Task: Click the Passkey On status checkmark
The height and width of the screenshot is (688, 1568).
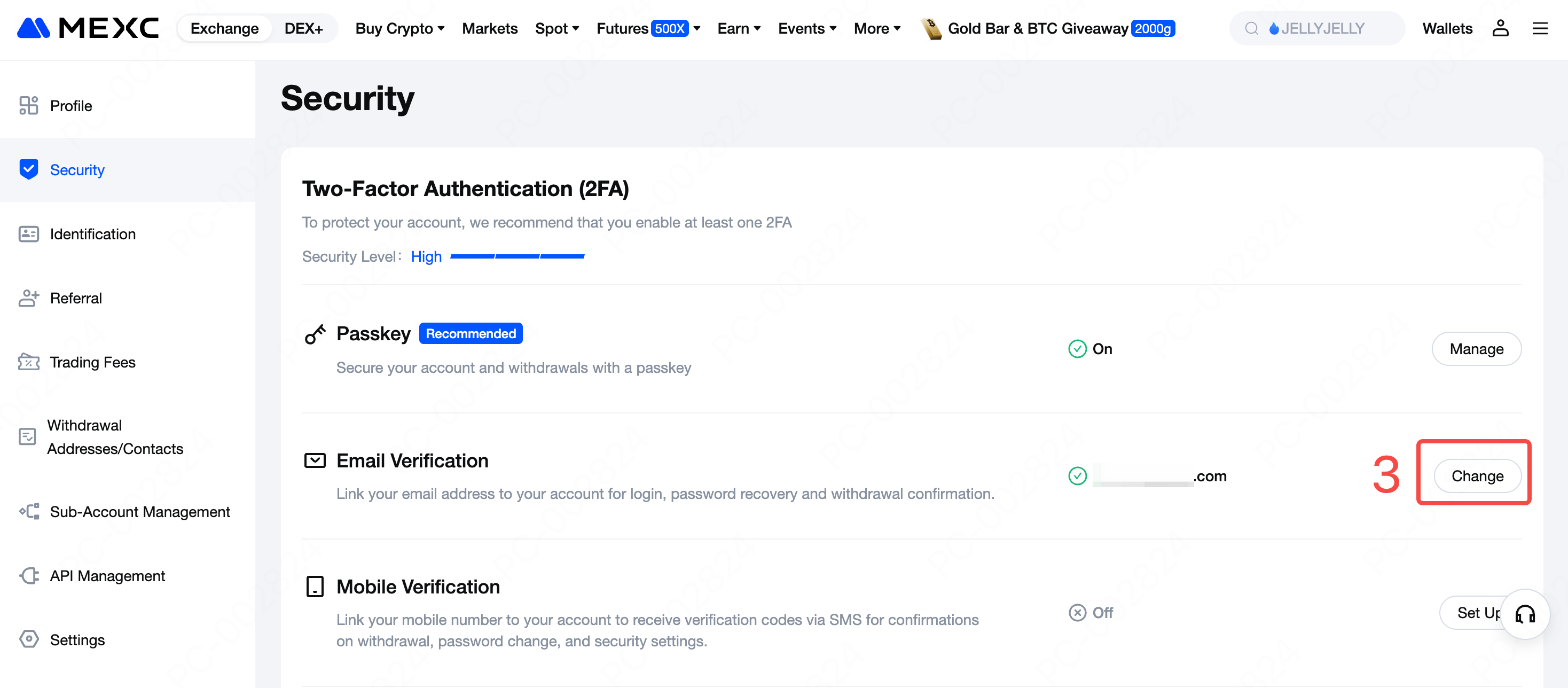Action: pos(1077,349)
